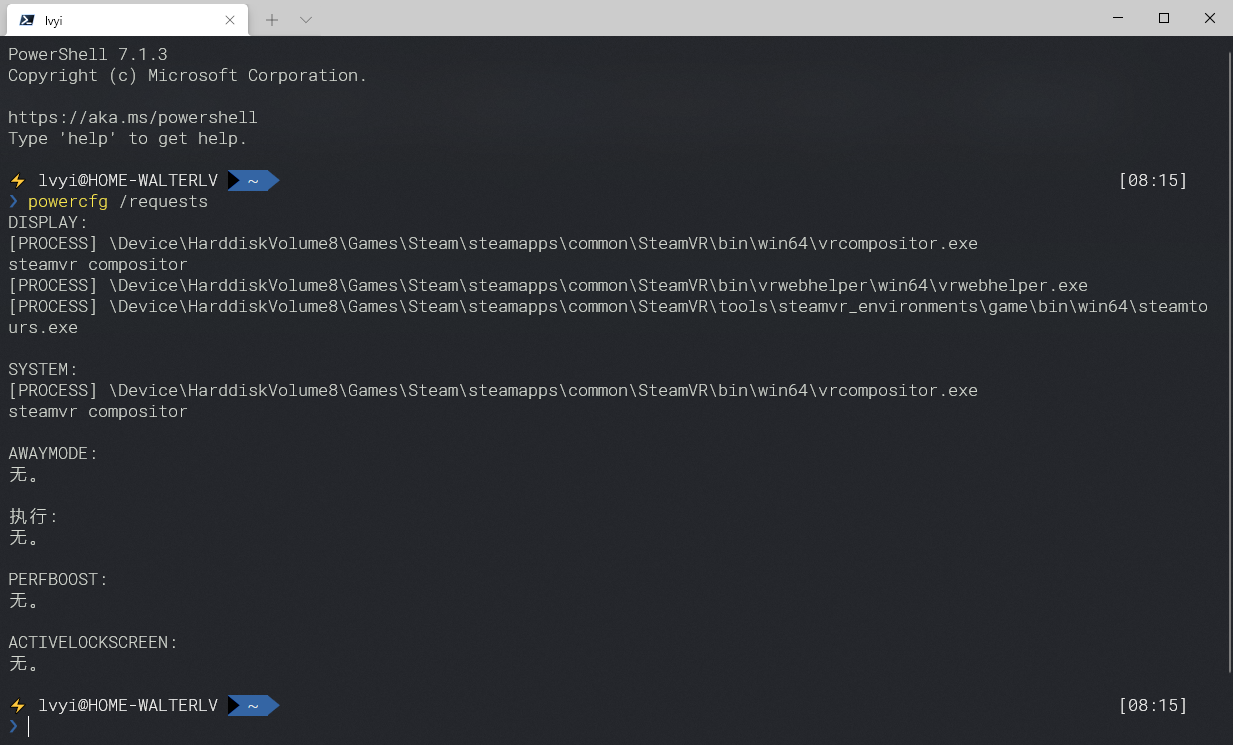Select the lvyi tab title

point(54,20)
